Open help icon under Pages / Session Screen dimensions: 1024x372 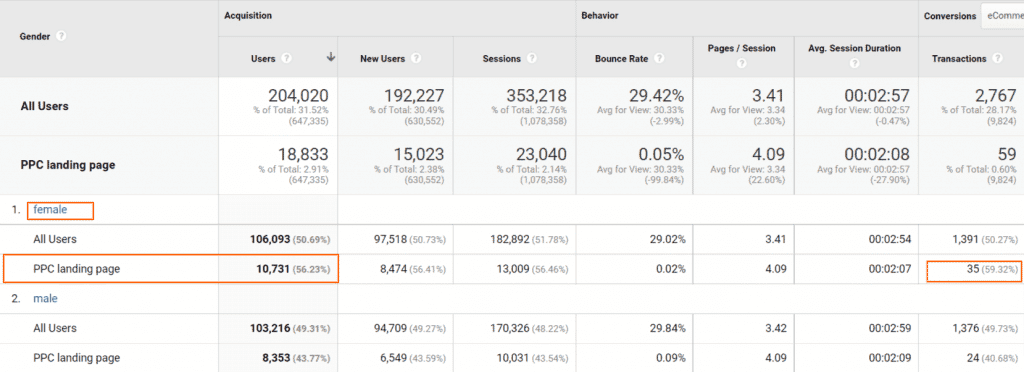click(x=741, y=64)
